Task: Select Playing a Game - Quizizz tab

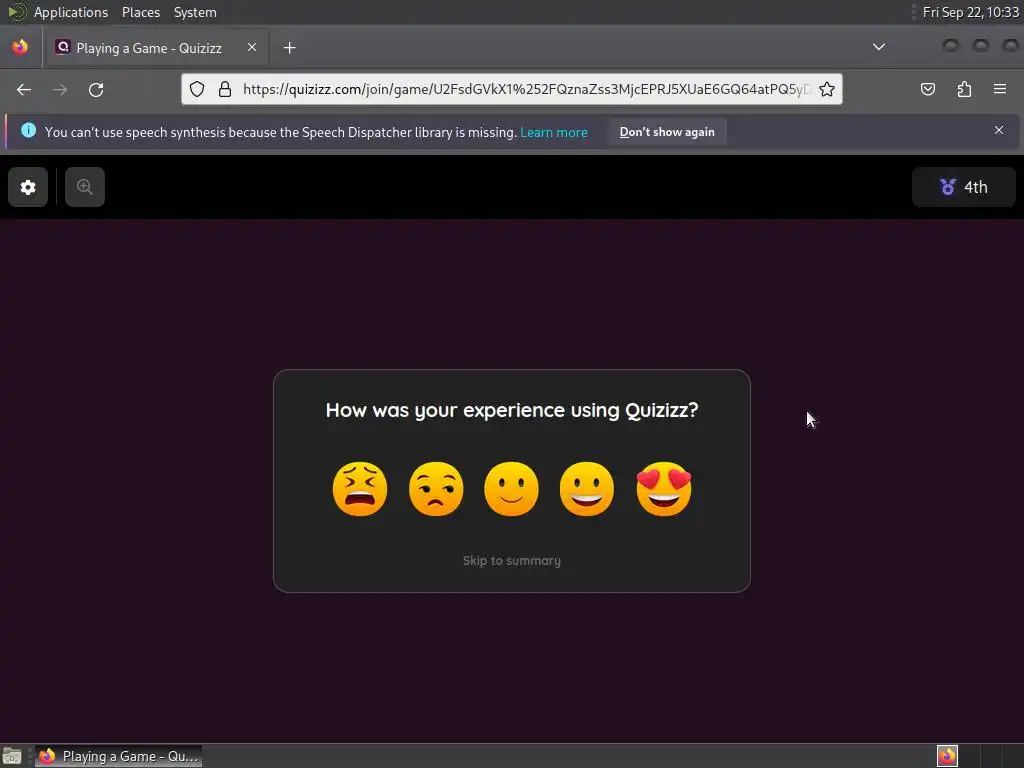Action: click(157, 48)
